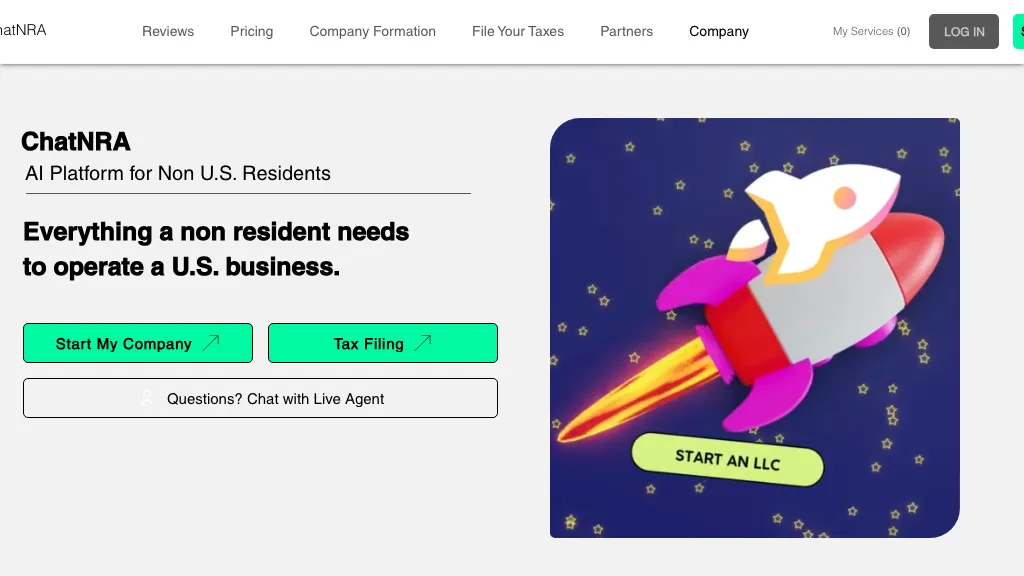Viewport: 1024px width, 576px height.
Task: Click the large ChatNRA heading
Action: coord(76,142)
